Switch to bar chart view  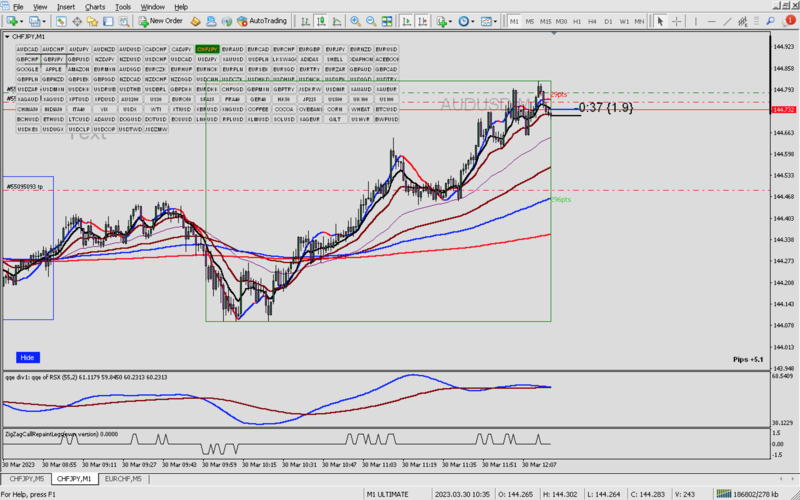305,21
